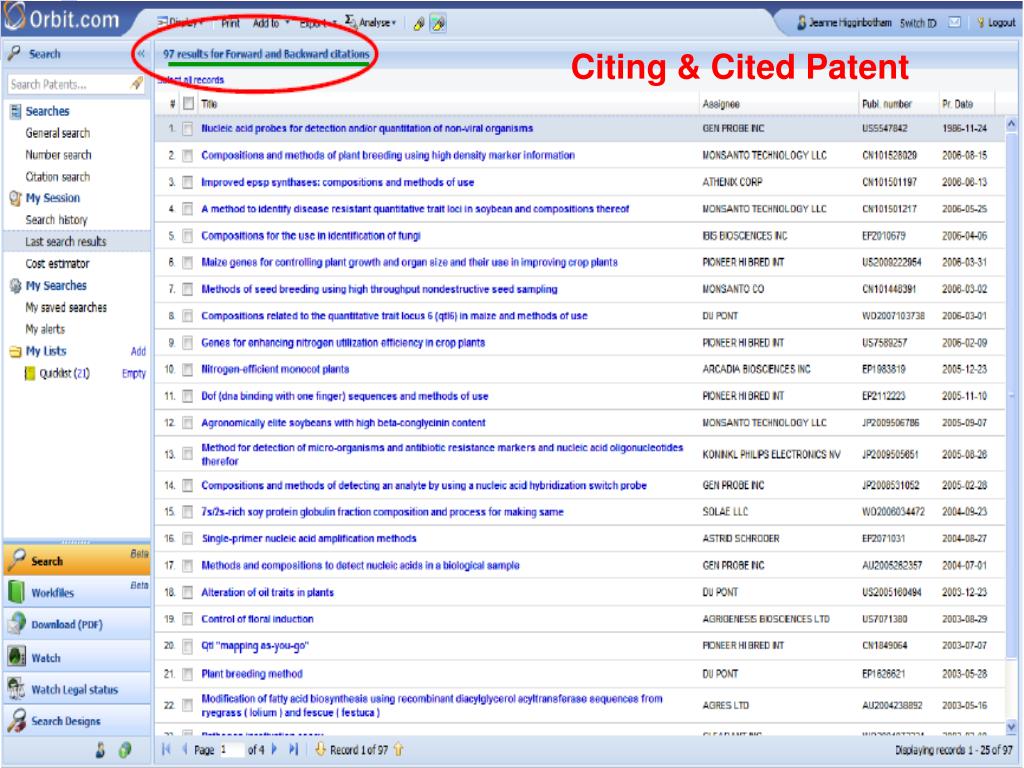Click the green globe icon at sidebar bottom

[125, 750]
